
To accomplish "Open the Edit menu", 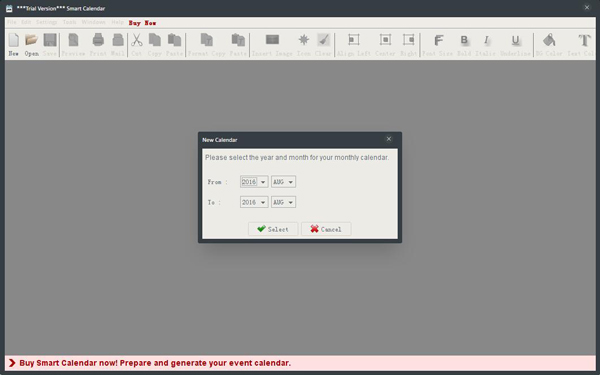I will (x=26, y=22).
